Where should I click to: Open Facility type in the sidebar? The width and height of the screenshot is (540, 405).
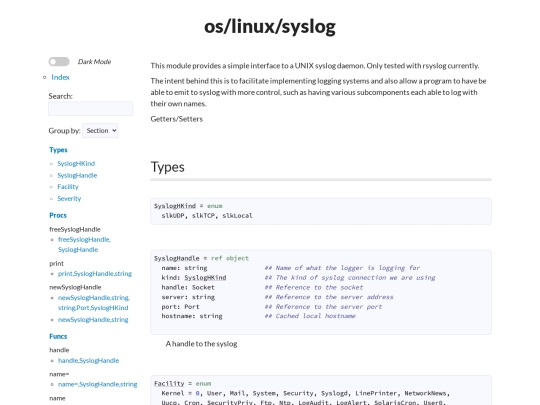68,187
